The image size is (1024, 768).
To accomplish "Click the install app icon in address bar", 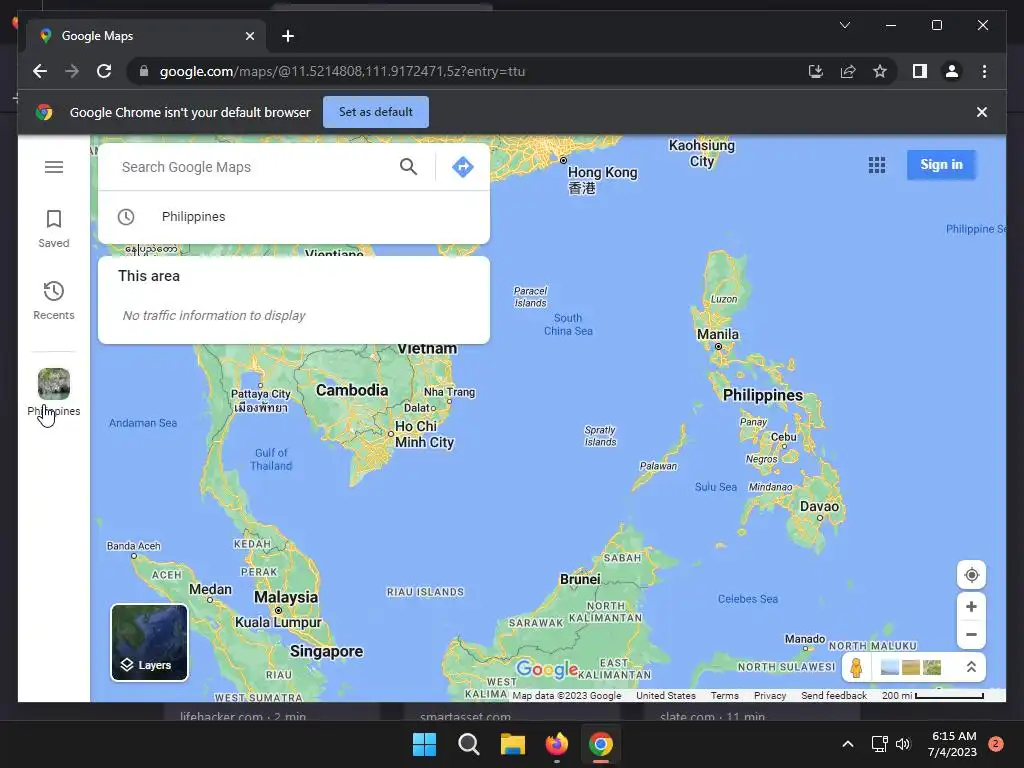I will click(816, 71).
